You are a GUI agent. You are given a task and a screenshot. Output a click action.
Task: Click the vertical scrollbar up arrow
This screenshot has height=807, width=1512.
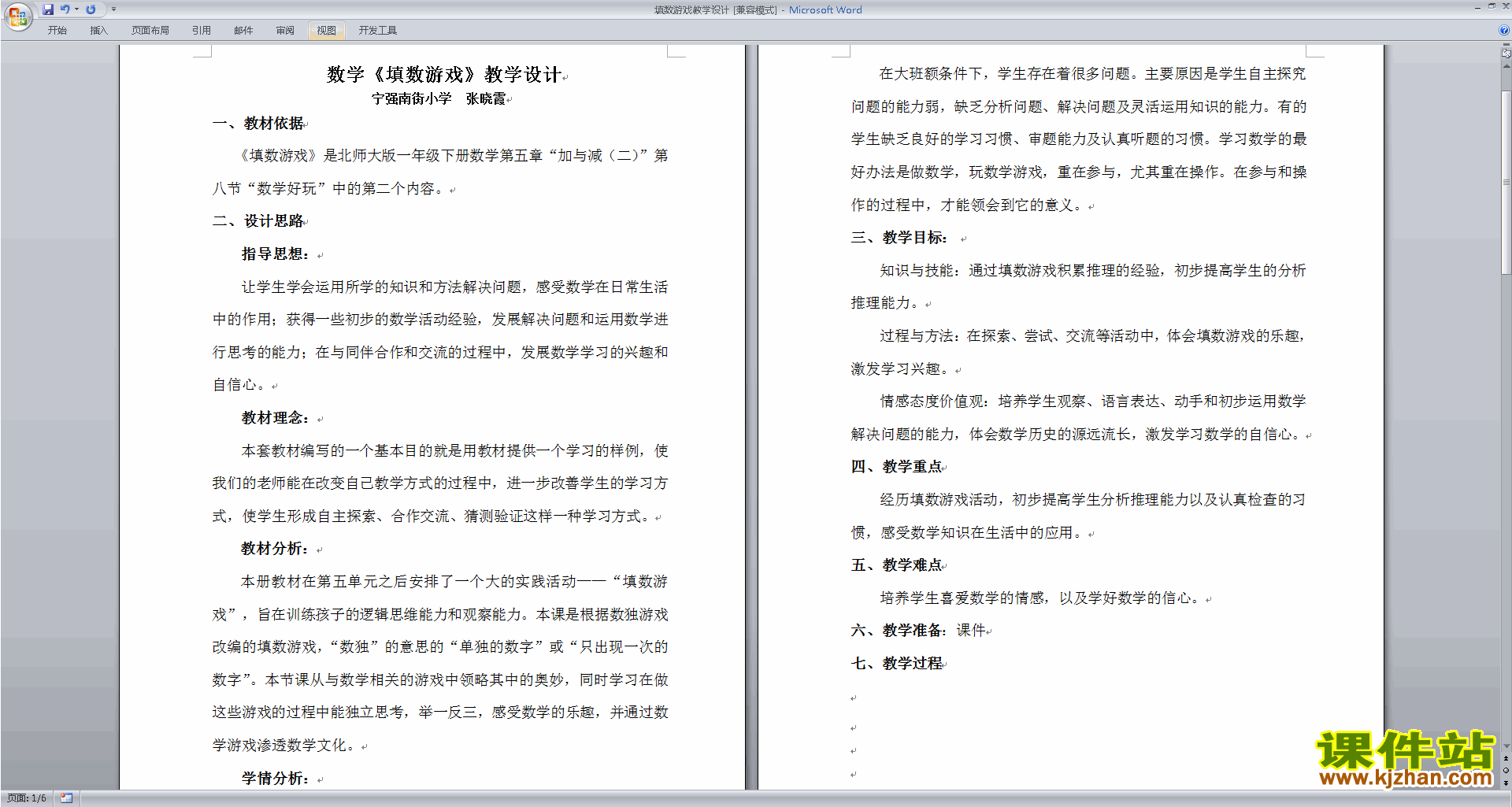coord(1506,66)
